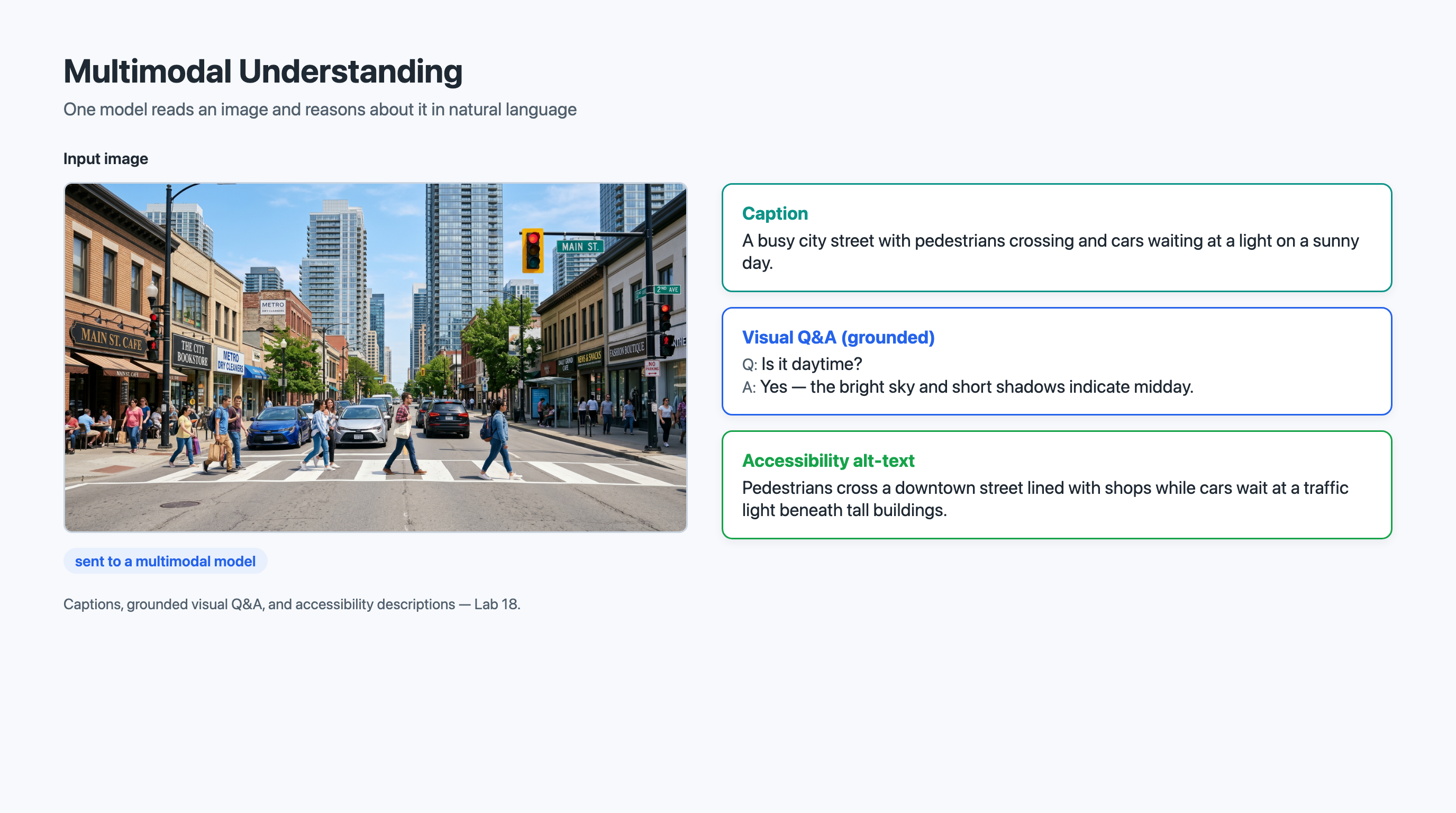Click the question 'Is it daytime?'

coord(811,364)
